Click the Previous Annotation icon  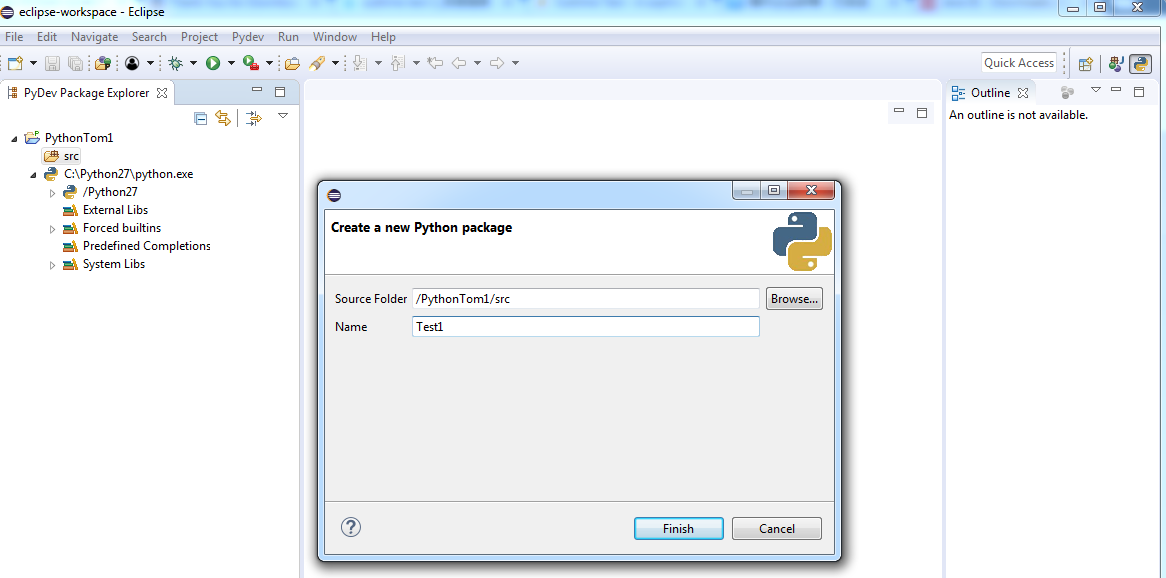pos(399,63)
